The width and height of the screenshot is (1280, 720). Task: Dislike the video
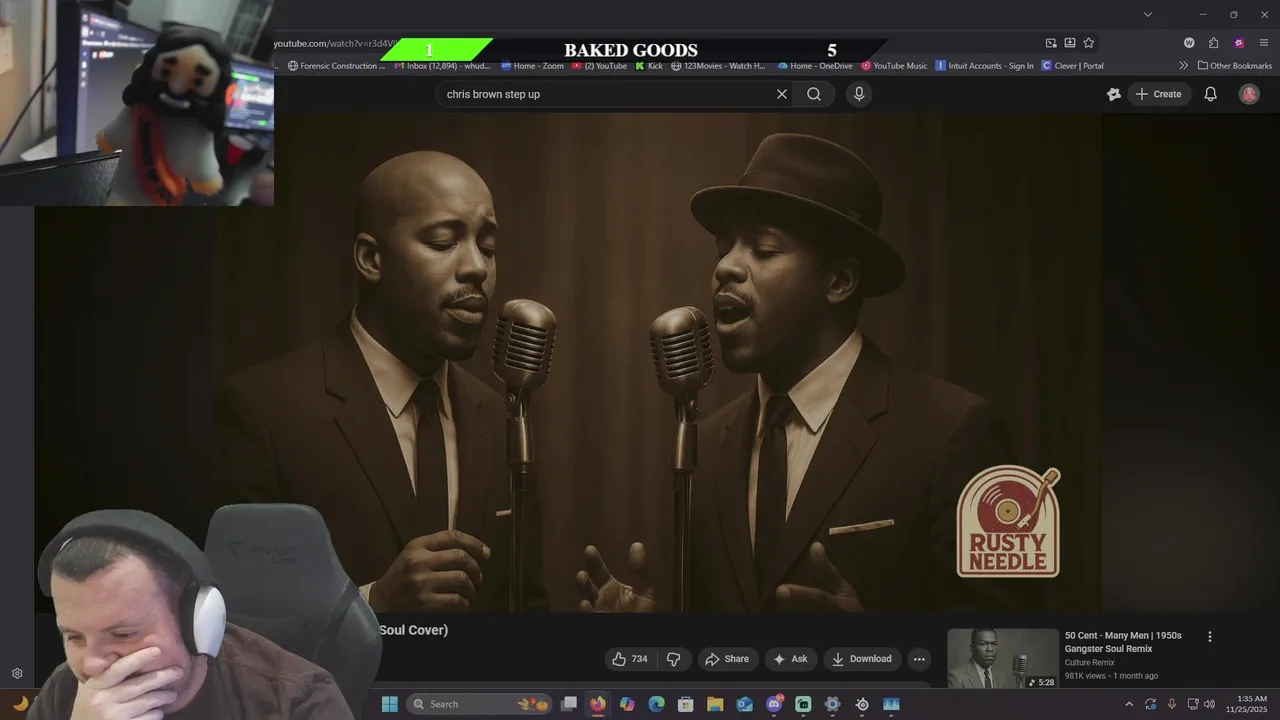[673, 659]
